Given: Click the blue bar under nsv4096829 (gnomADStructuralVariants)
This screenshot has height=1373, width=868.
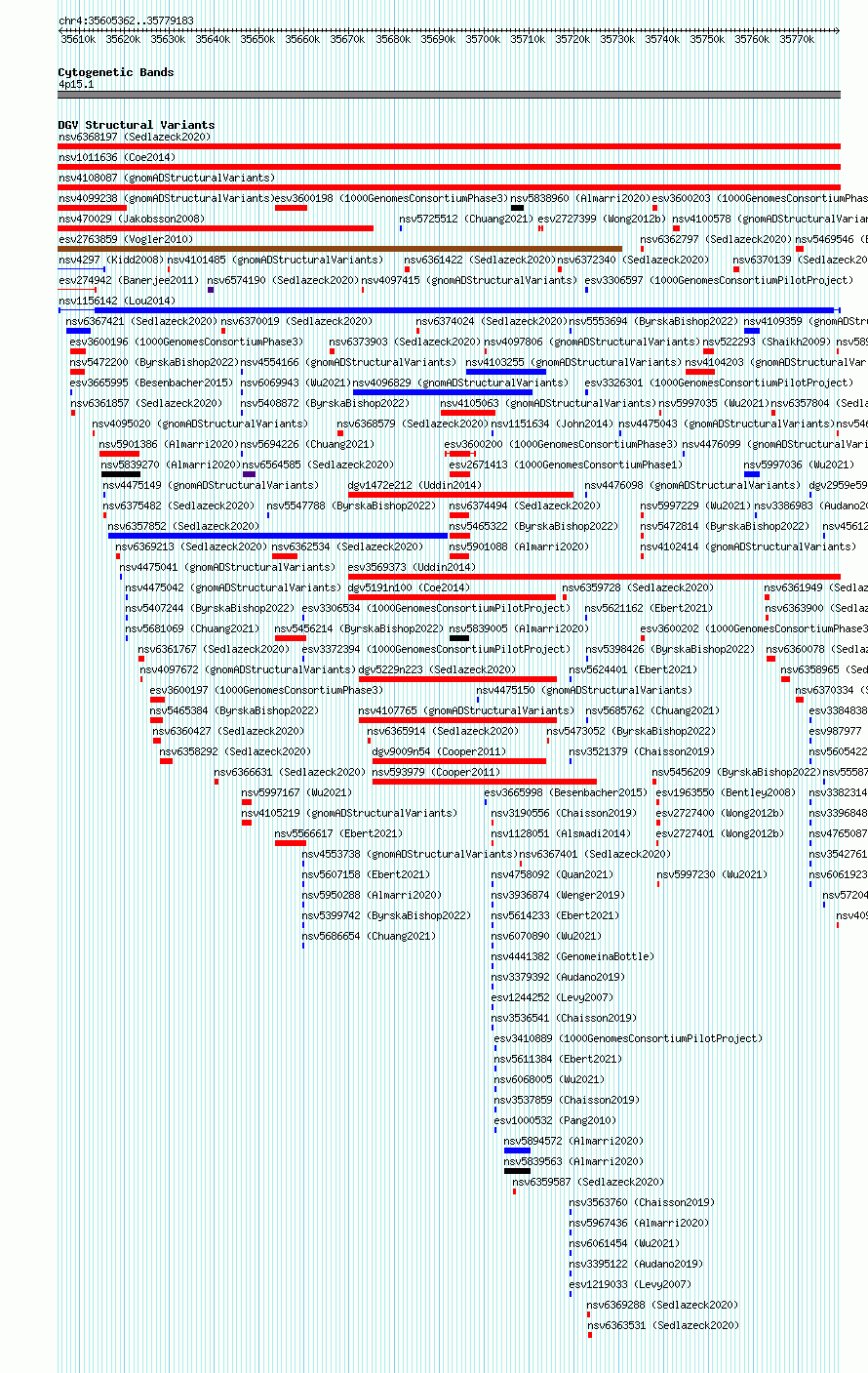Looking at the screenshot, I should (443, 392).
